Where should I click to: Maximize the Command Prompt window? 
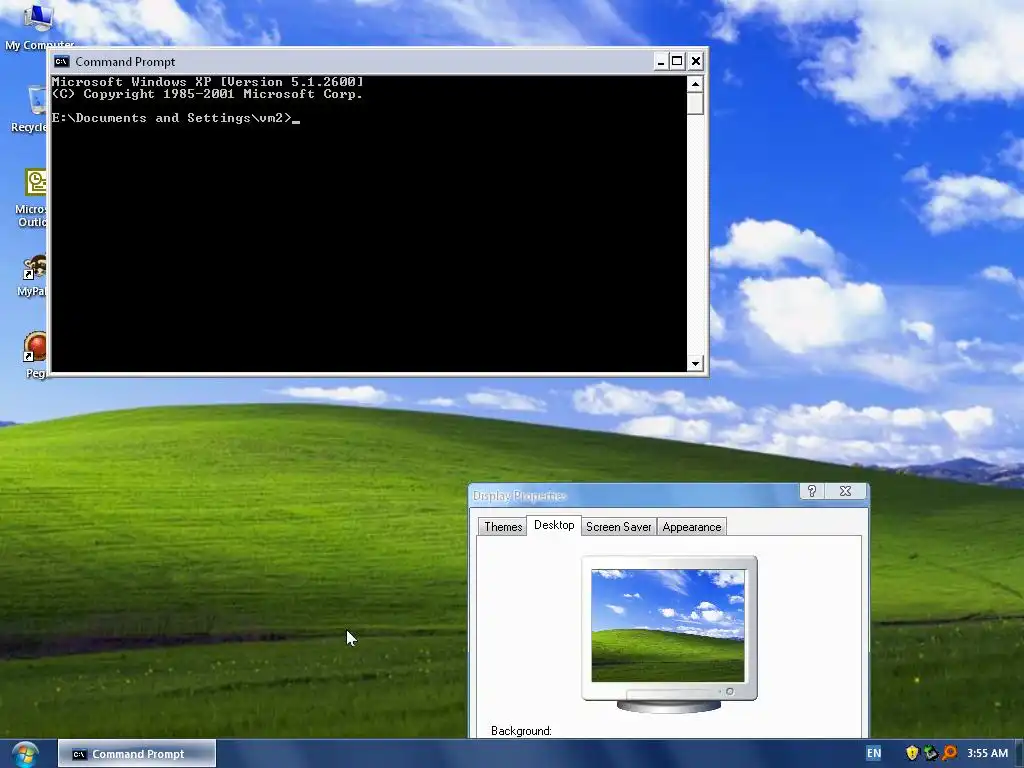point(677,61)
